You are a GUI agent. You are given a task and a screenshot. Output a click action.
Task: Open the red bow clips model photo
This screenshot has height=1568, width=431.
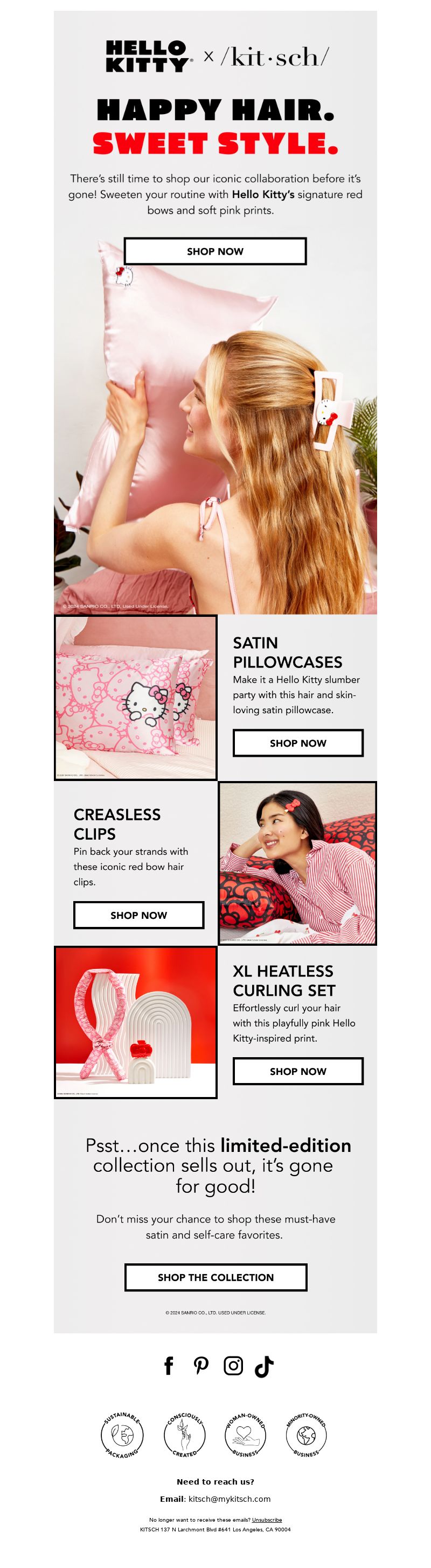pyautogui.click(x=297, y=863)
